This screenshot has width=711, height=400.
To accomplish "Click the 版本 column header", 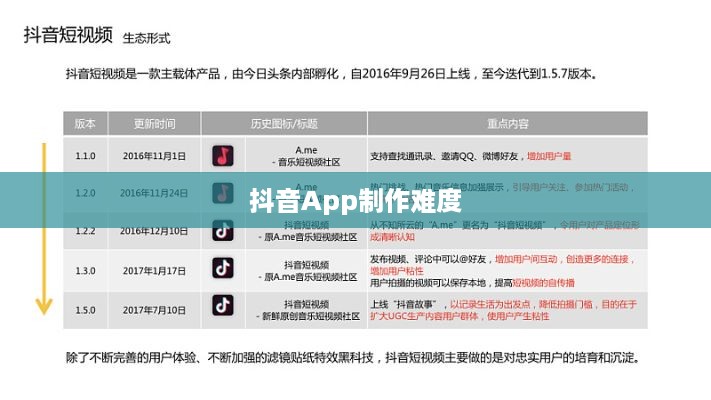I will click(85, 124).
